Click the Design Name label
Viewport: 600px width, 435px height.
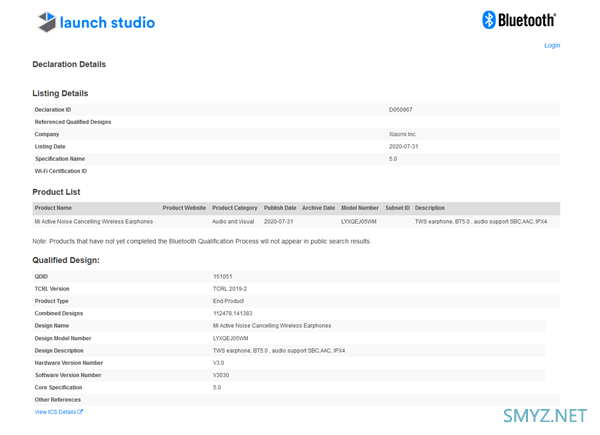coord(52,326)
